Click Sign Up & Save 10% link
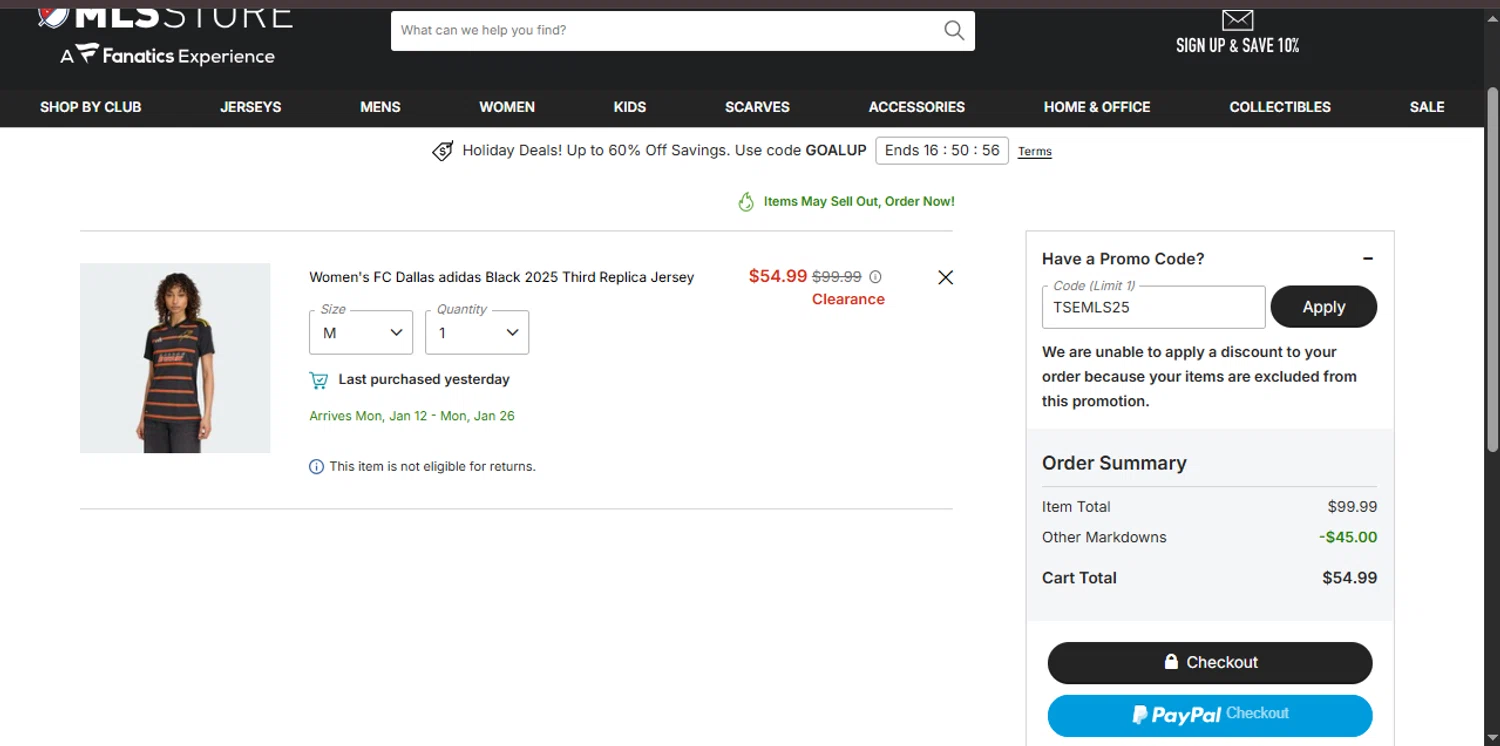Image resolution: width=1500 pixels, height=746 pixels. [x=1238, y=45]
